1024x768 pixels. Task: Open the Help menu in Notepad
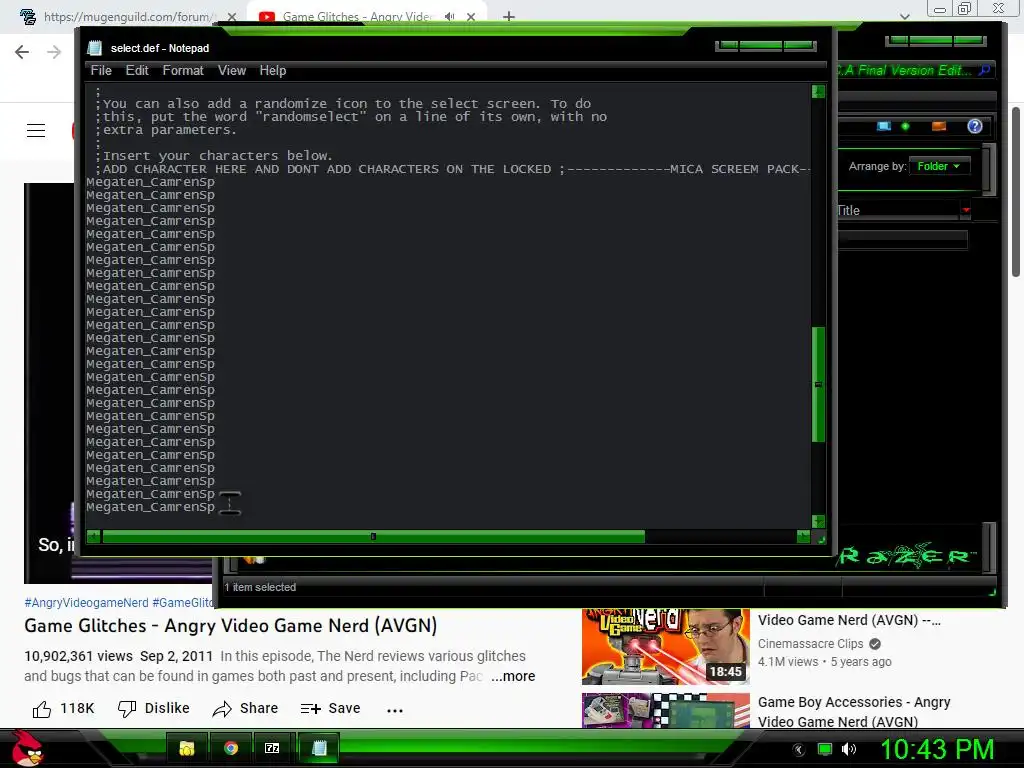pos(272,71)
